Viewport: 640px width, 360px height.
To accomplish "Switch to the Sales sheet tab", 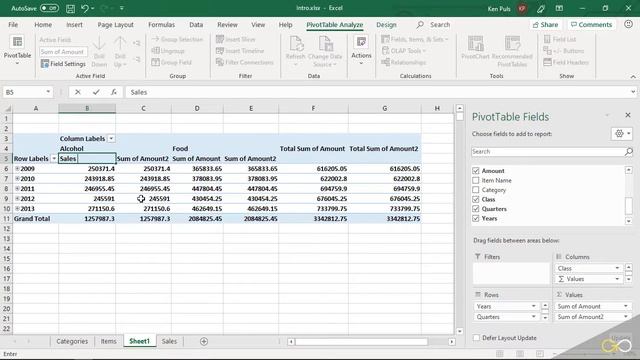I will coord(169,341).
